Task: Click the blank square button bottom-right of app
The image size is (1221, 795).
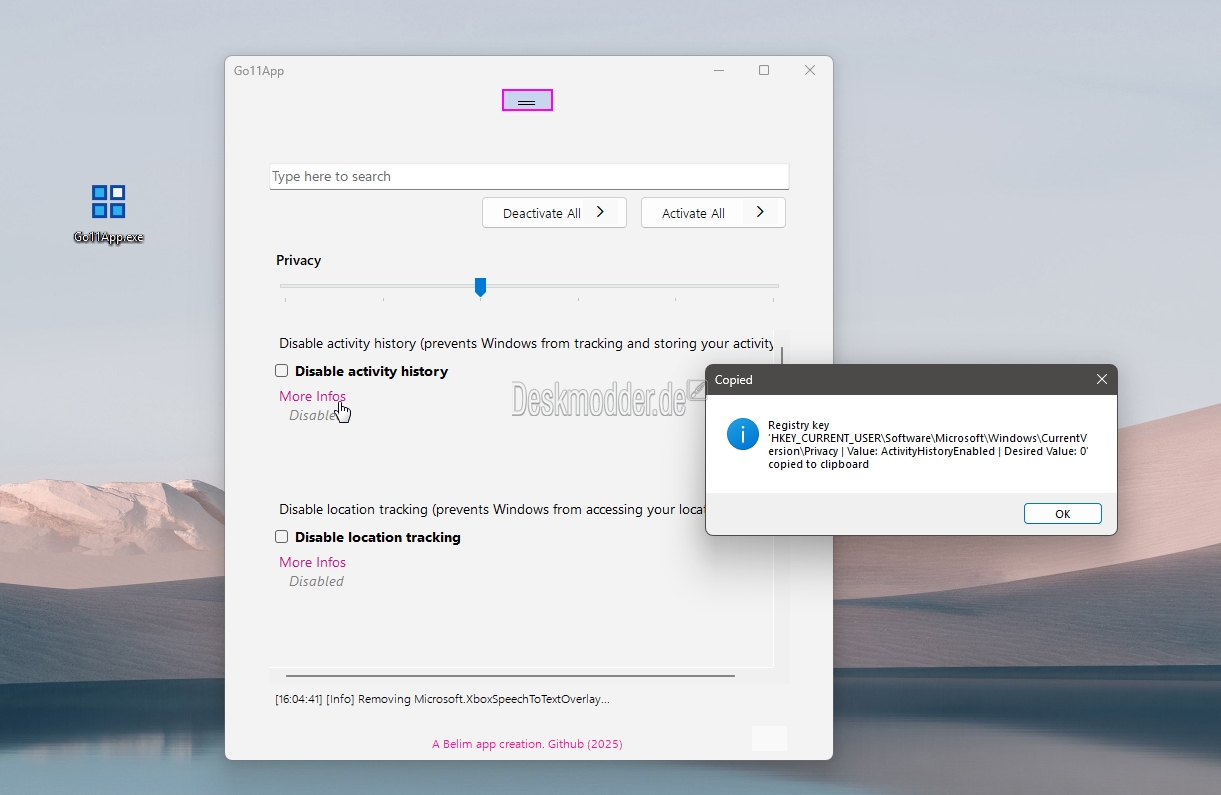Action: (769, 738)
